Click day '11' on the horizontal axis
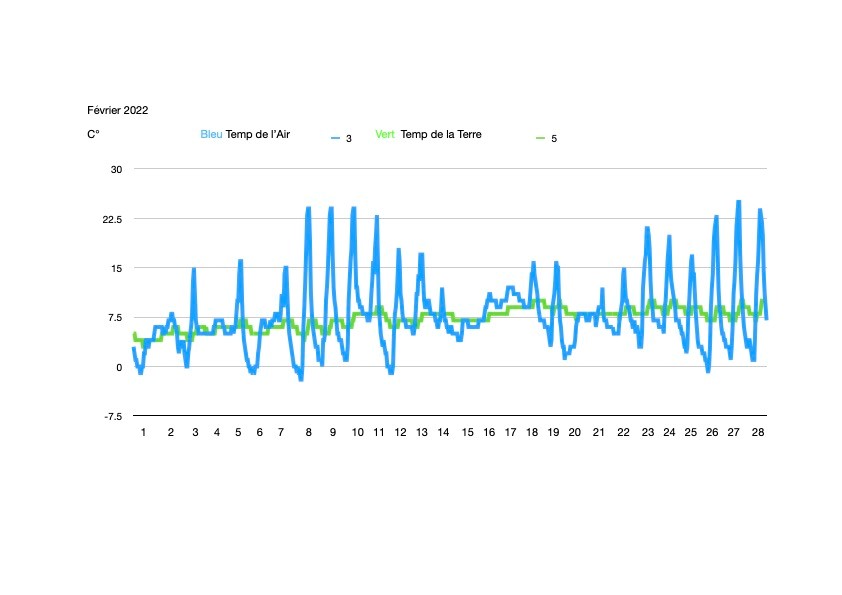The width and height of the screenshot is (842, 595). tap(379, 432)
